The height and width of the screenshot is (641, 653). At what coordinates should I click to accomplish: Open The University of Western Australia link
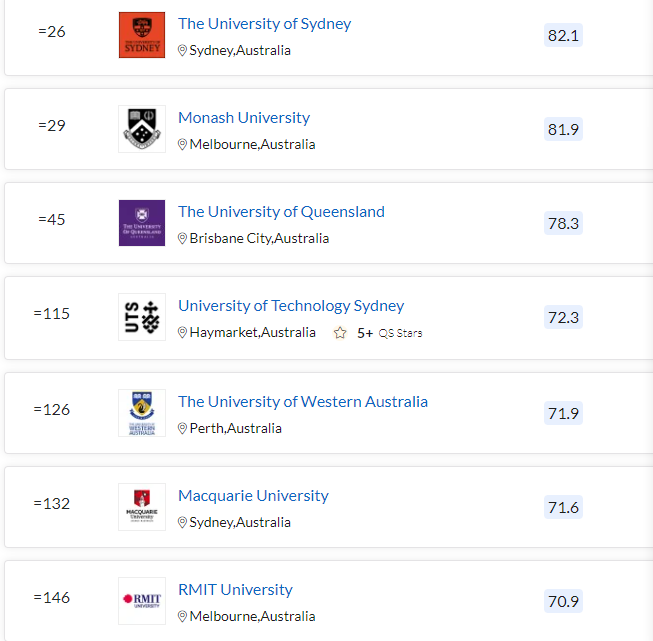(303, 402)
